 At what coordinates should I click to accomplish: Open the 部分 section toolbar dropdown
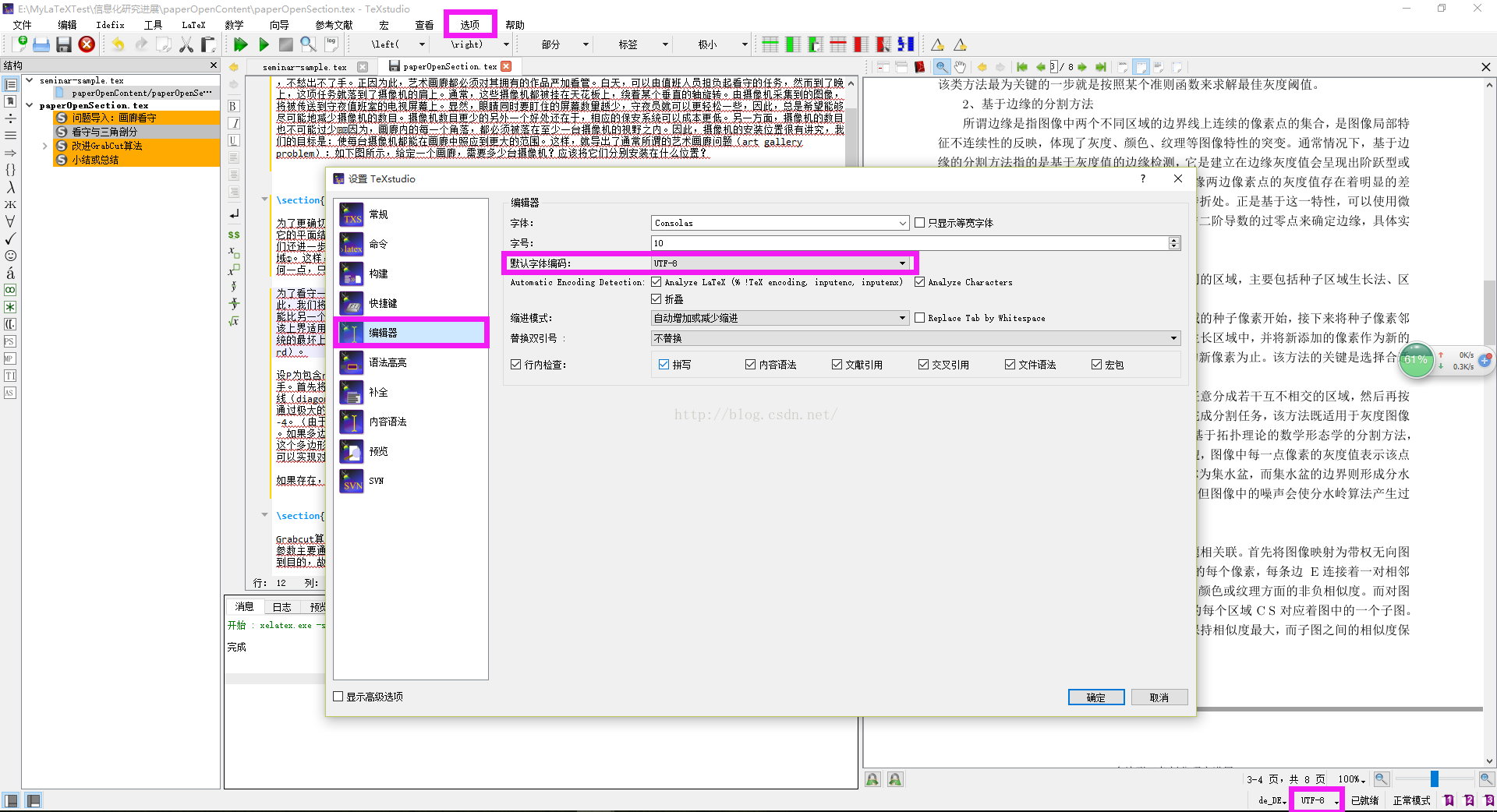[586, 44]
